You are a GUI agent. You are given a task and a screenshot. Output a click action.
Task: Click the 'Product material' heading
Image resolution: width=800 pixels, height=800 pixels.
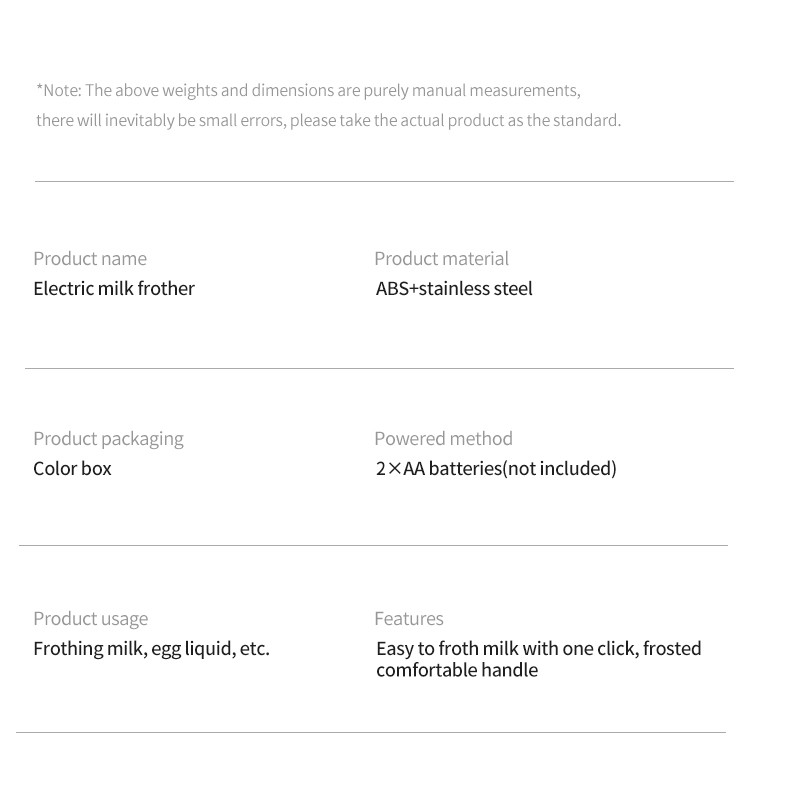click(441, 259)
